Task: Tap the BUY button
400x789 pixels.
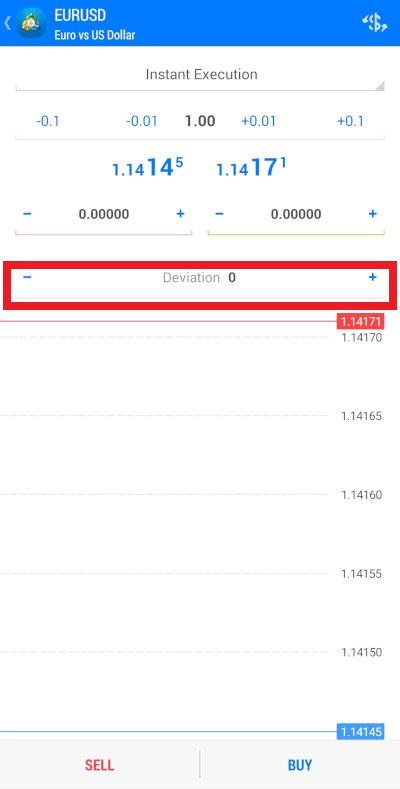Action: (x=300, y=765)
